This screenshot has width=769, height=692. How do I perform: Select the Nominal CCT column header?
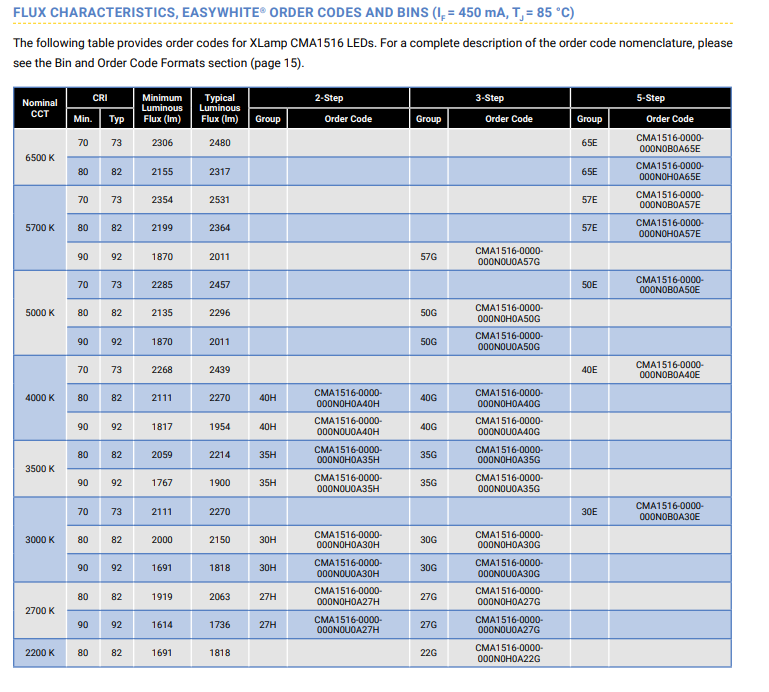[40, 108]
